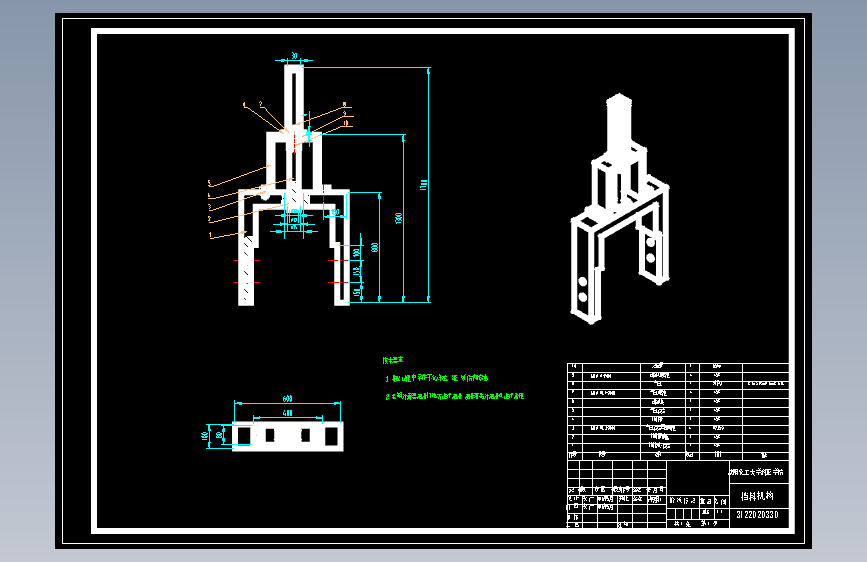The image size is (867, 562).
Task: Click the 80 dimension beside the plate
Action: coord(219,435)
